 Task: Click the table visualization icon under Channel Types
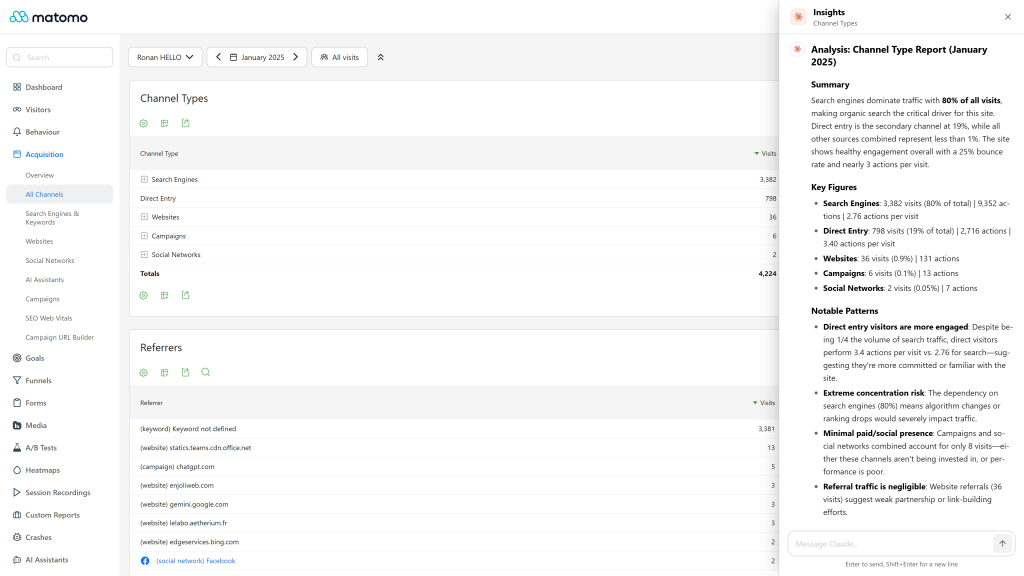(x=165, y=123)
